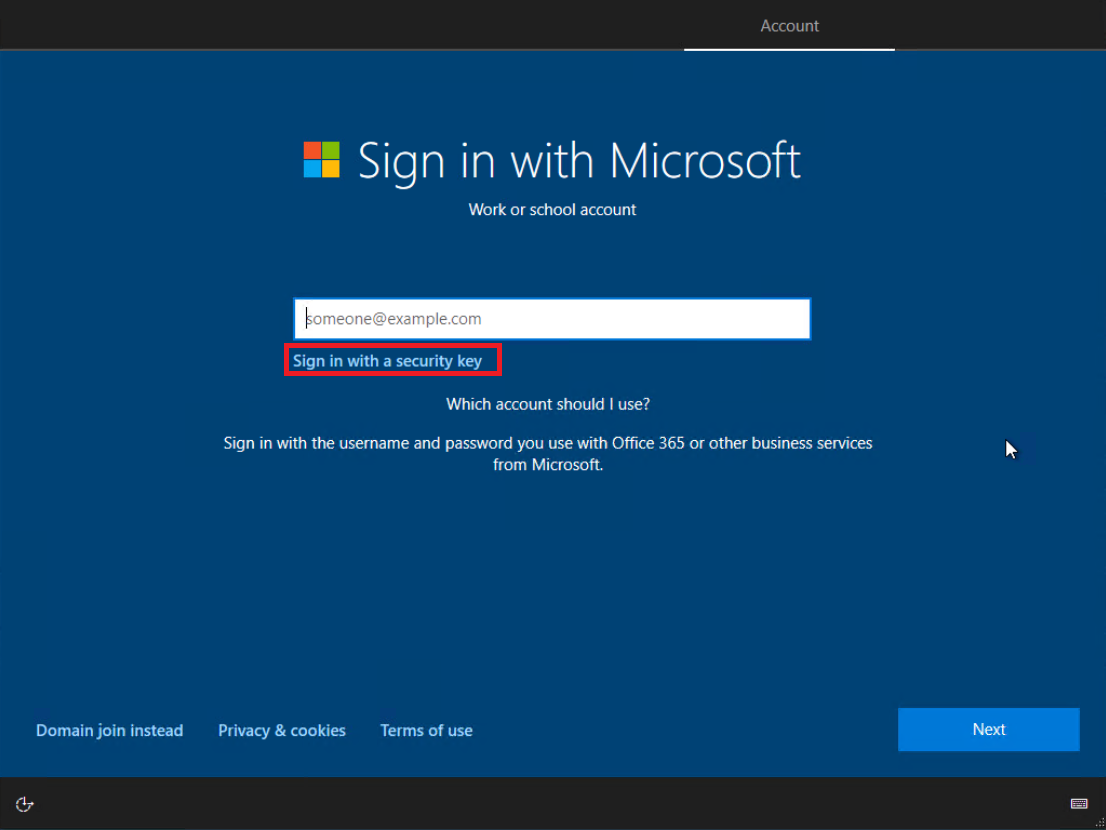Click the 'from Microsoft.' line of the description
Viewport: 1106px width, 830px height.
point(548,465)
